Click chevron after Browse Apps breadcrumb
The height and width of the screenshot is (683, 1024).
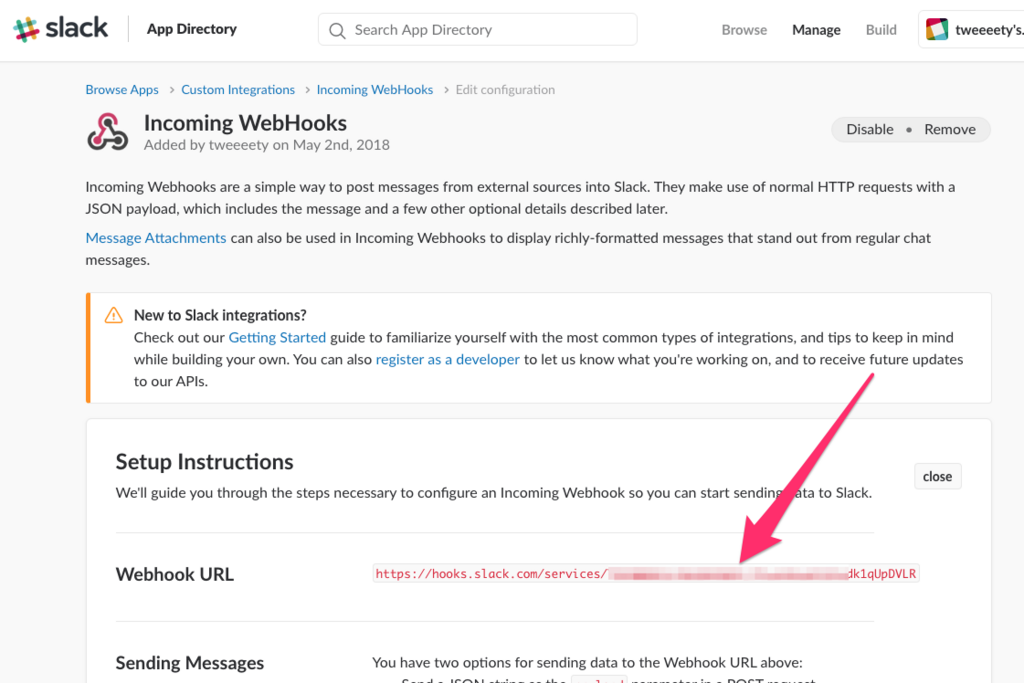pos(172,90)
